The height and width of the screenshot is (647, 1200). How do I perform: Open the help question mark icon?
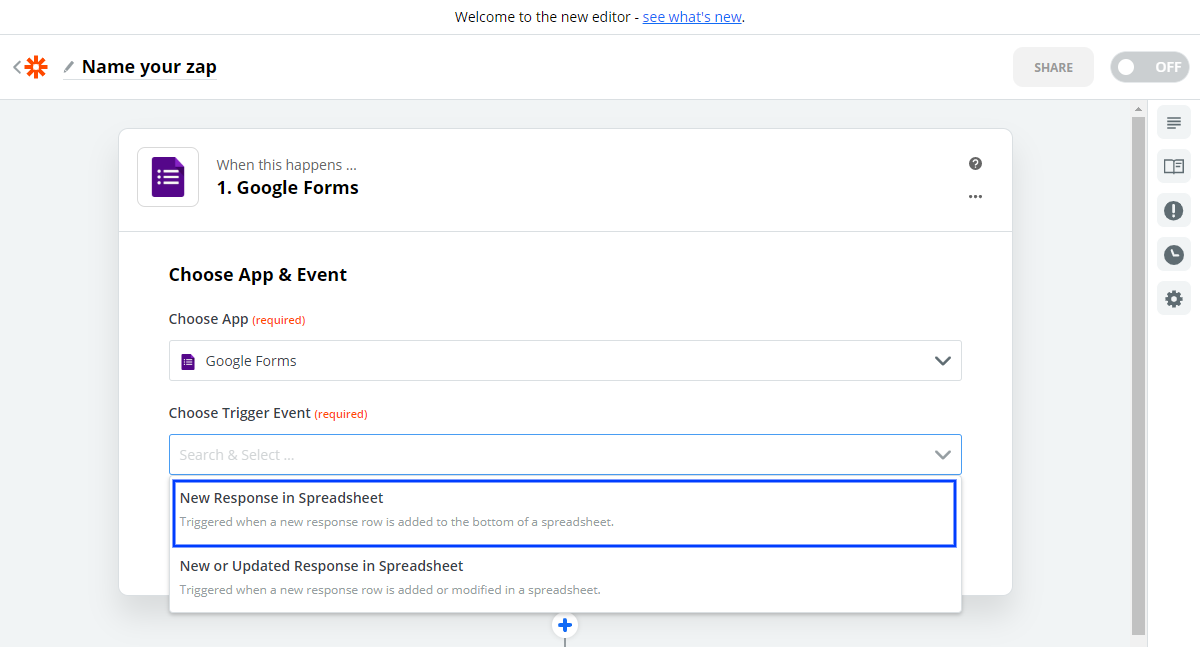point(975,164)
